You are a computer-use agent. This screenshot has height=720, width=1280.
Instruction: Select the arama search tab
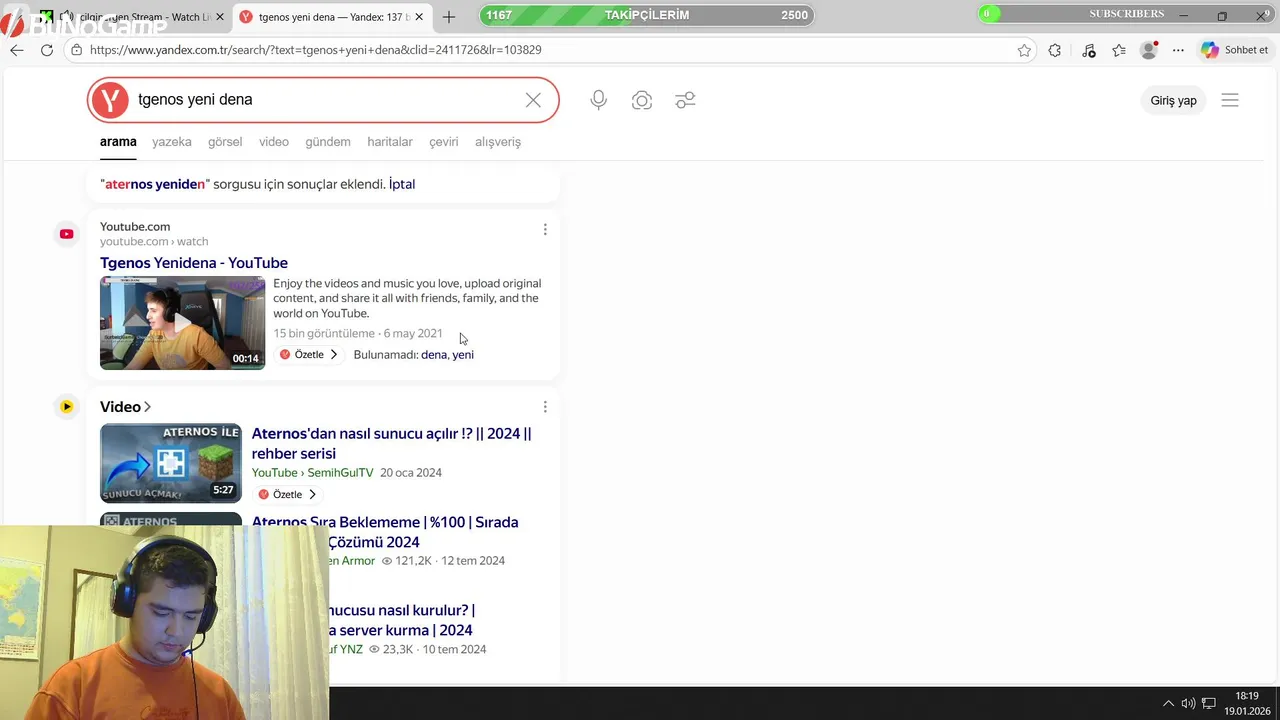[118, 142]
